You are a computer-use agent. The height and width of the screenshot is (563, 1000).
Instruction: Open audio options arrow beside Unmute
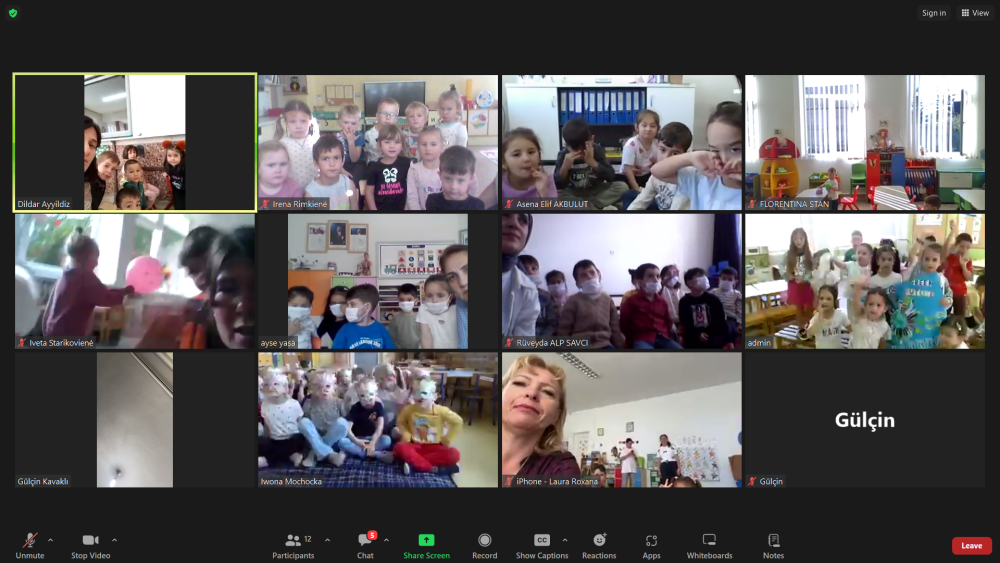tap(50, 540)
